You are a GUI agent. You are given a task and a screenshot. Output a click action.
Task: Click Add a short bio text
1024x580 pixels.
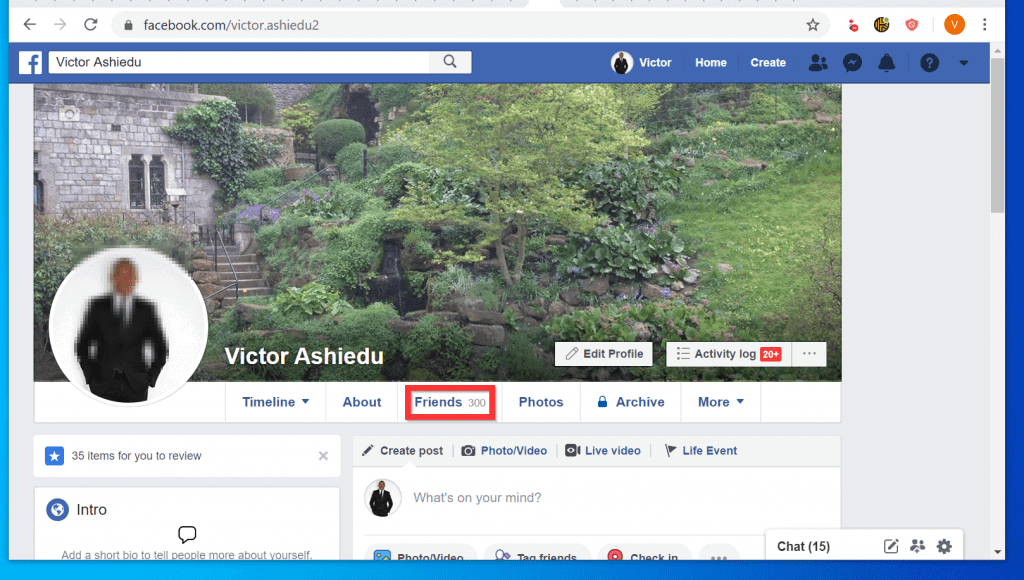coord(187,555)
